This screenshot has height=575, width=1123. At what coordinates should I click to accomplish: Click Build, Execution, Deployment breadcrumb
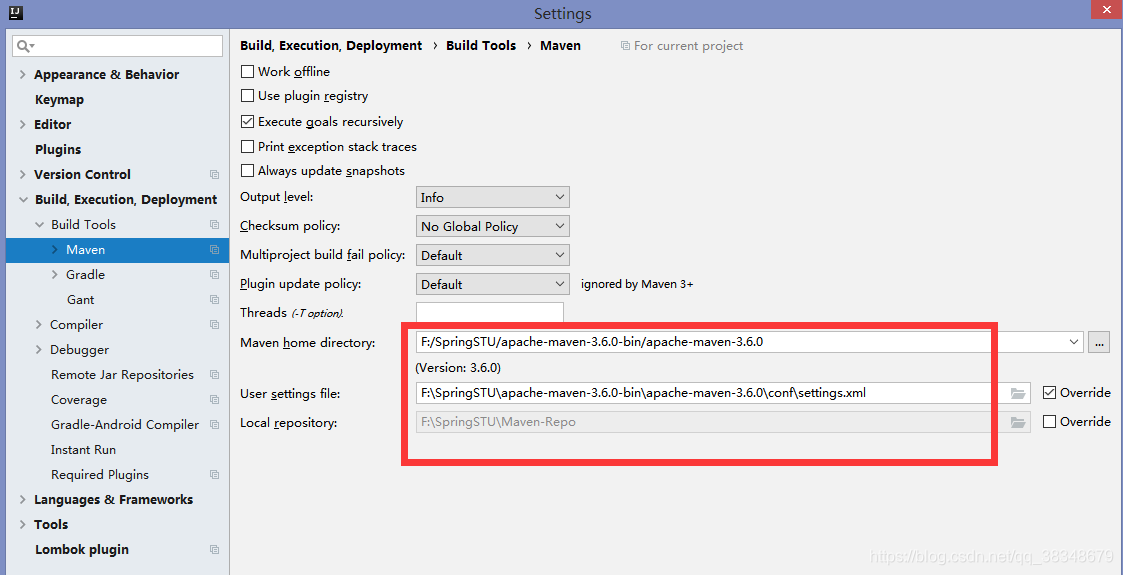coord(331,46)
